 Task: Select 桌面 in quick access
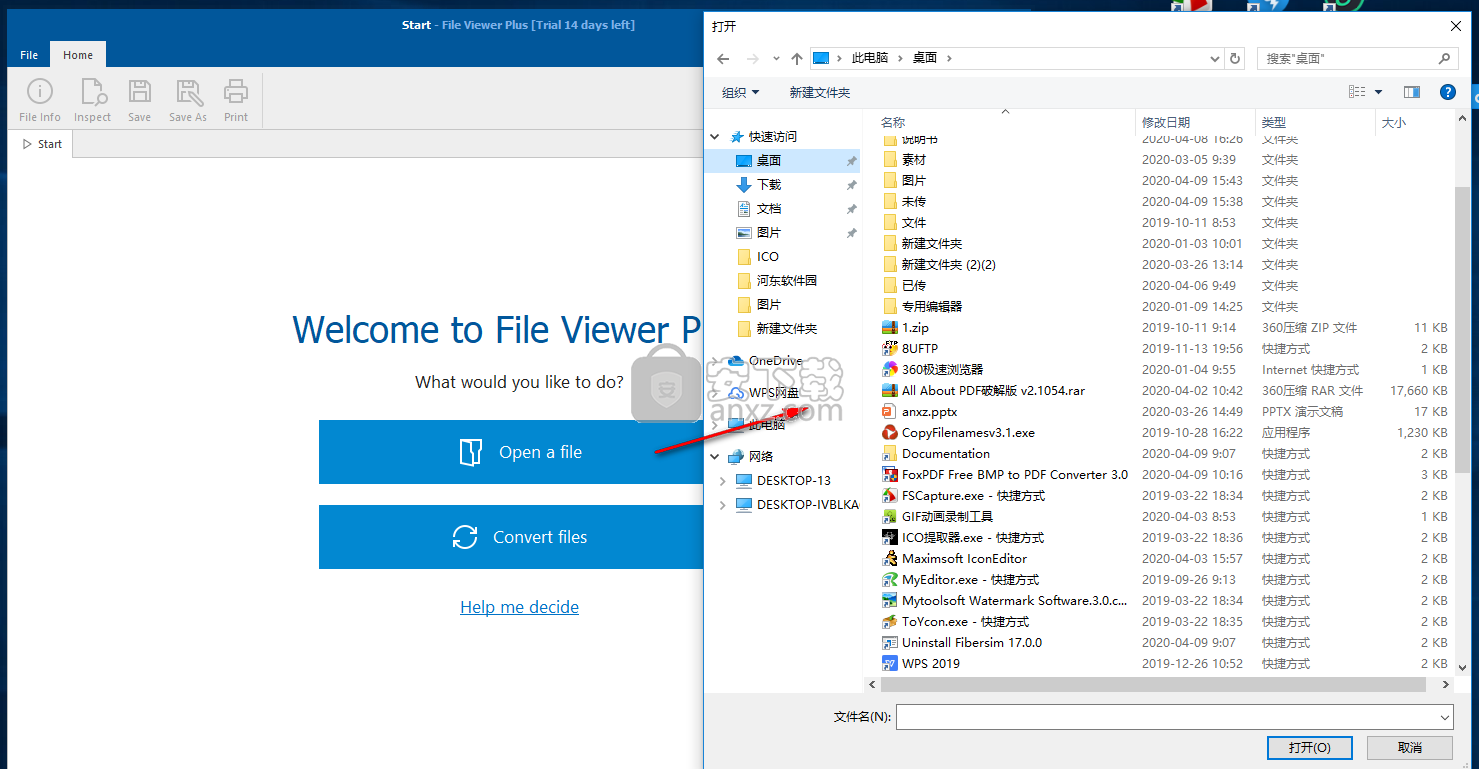pos(784,161)
